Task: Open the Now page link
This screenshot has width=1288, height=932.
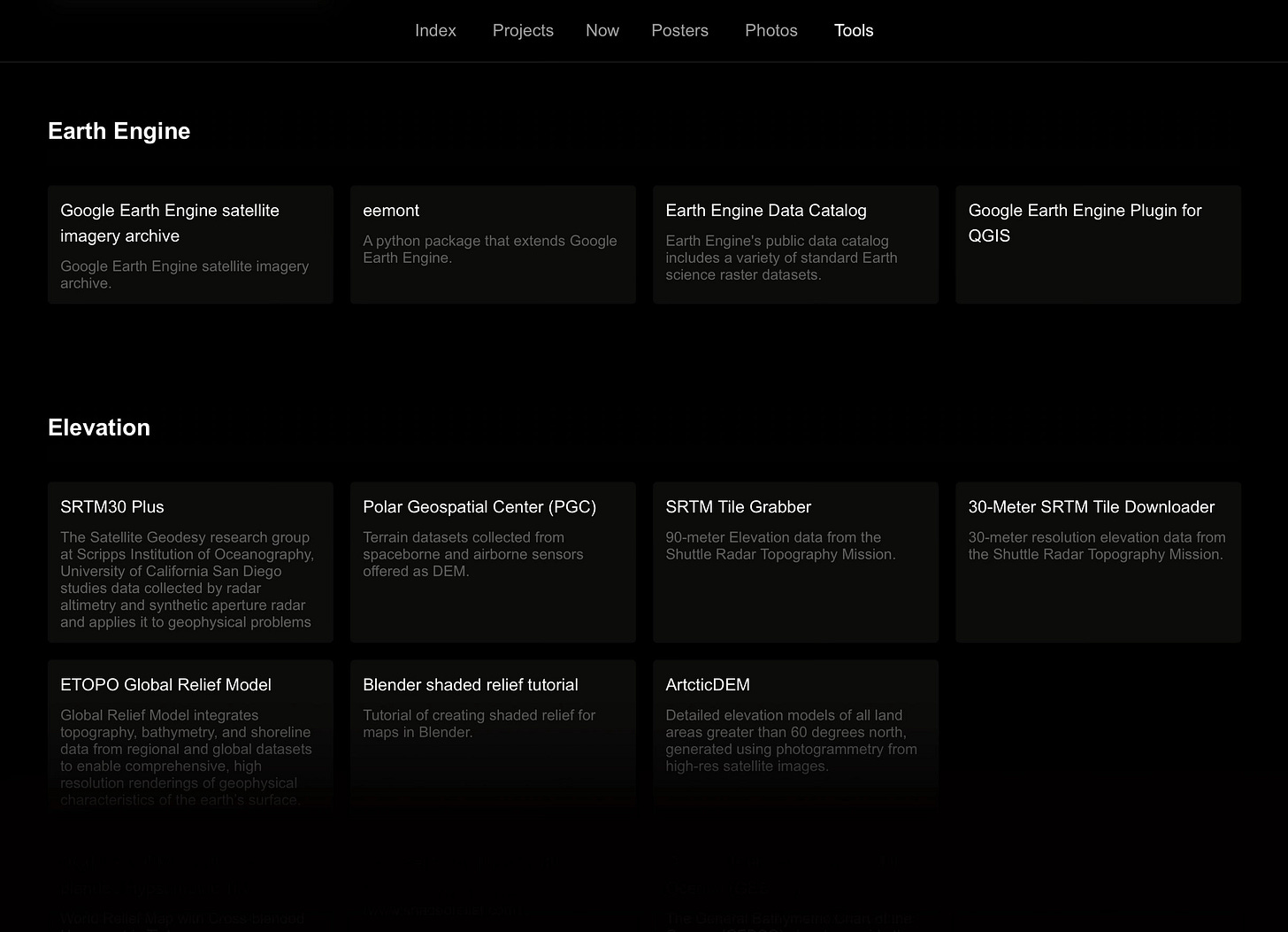Action: (602, 30)
